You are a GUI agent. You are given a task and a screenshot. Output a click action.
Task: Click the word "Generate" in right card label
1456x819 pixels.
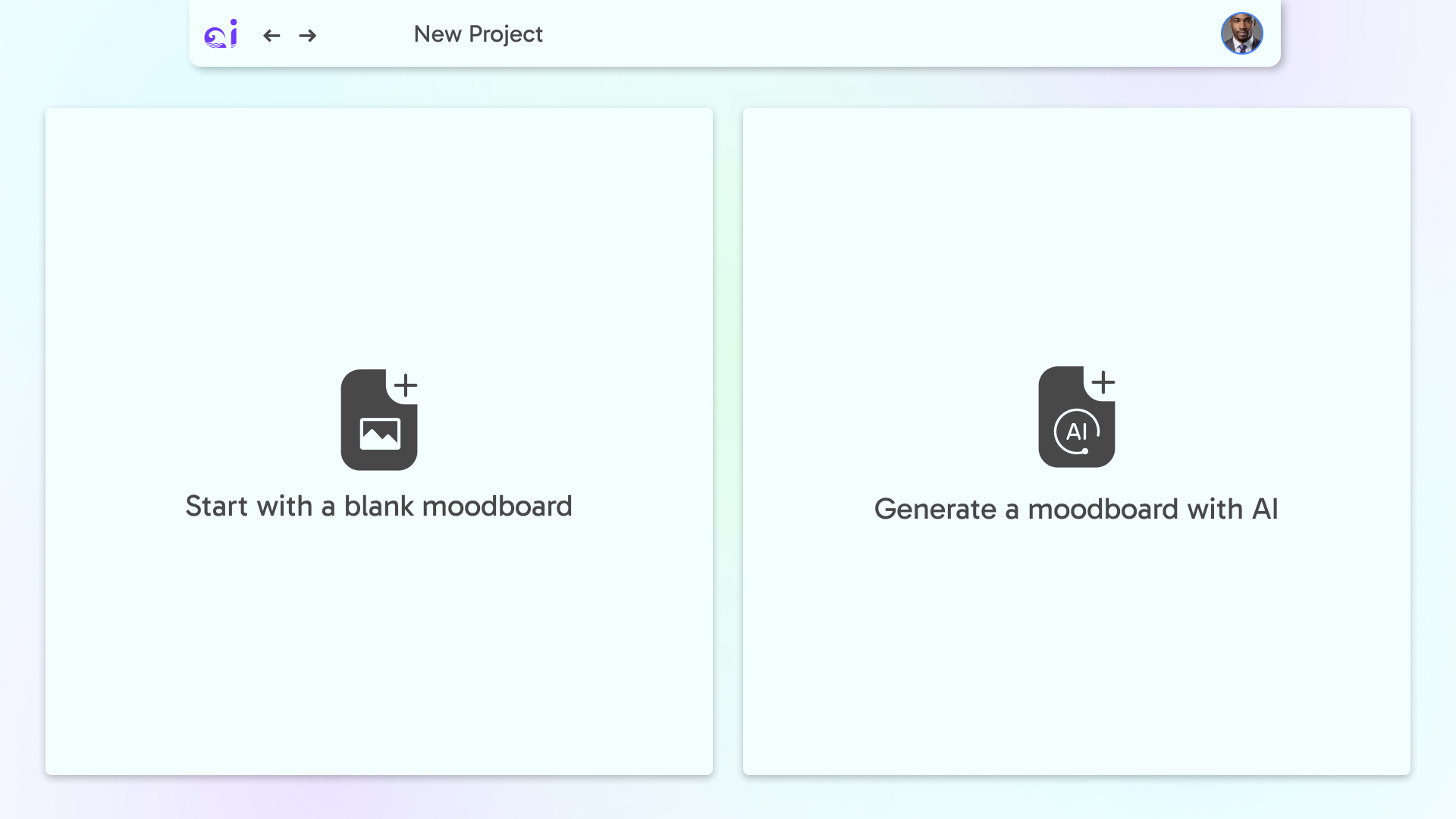click(x=935, y=509)
